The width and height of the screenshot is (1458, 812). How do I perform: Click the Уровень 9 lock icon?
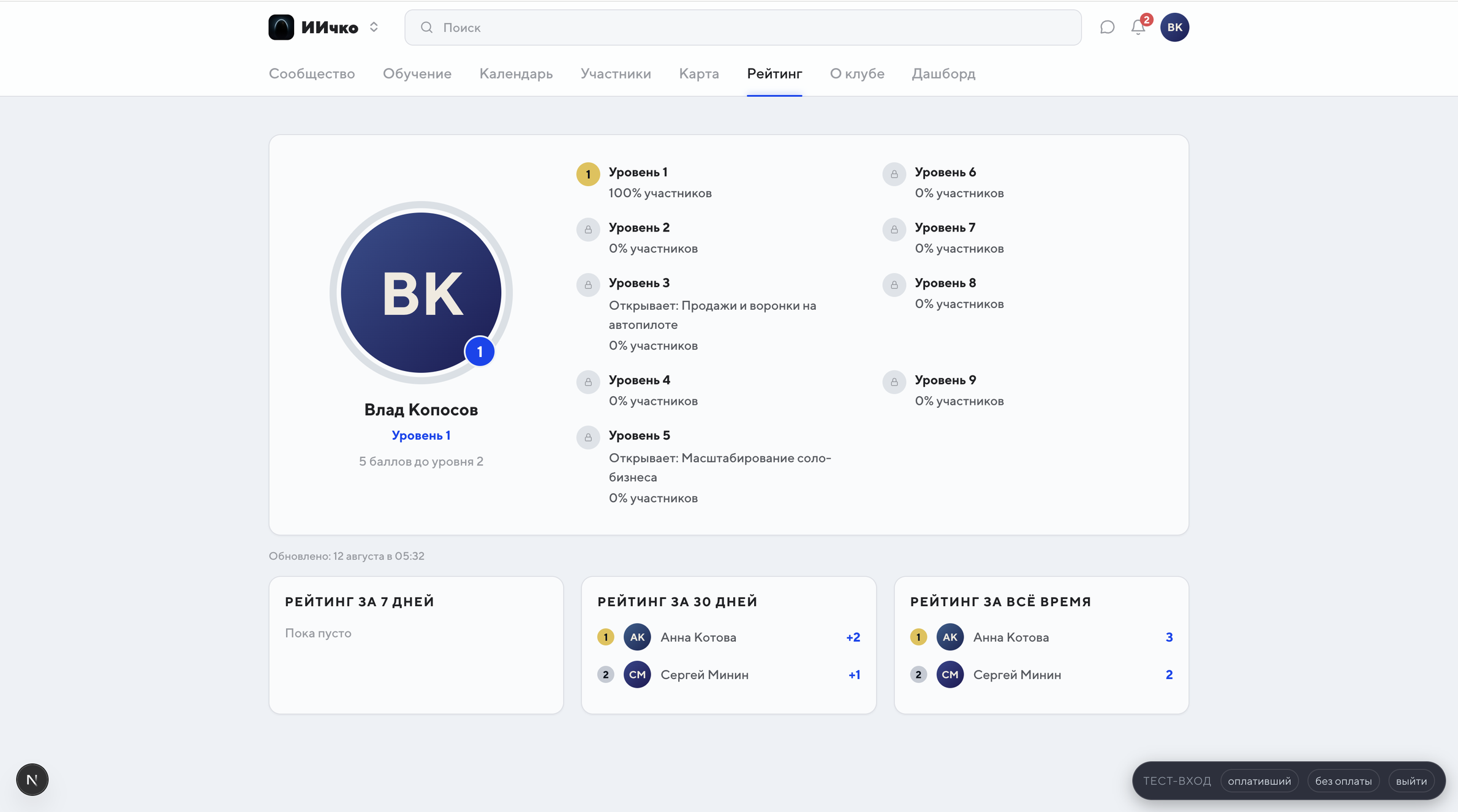pyautogui.click(x=894, y=382)
